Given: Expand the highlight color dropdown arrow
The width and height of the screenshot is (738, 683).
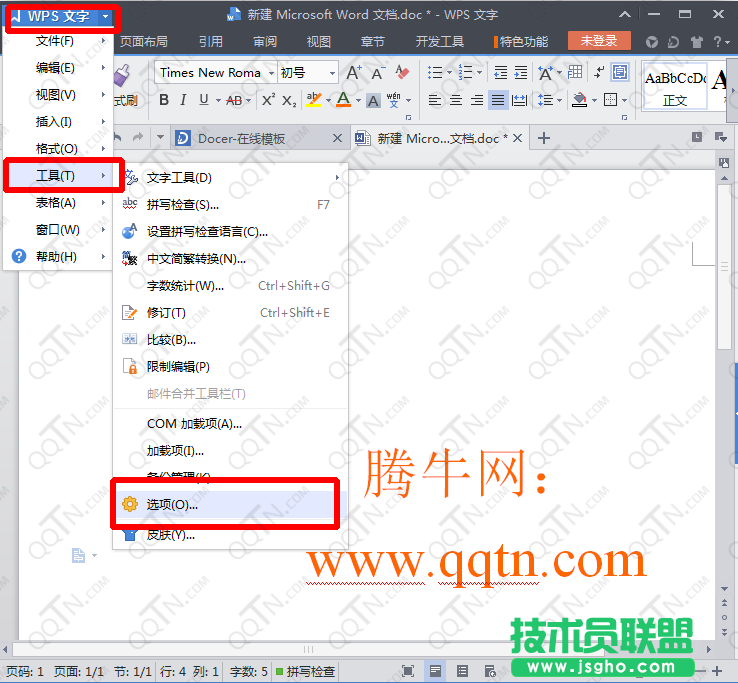Looking at the screenshot, I should tap(328, 101).
